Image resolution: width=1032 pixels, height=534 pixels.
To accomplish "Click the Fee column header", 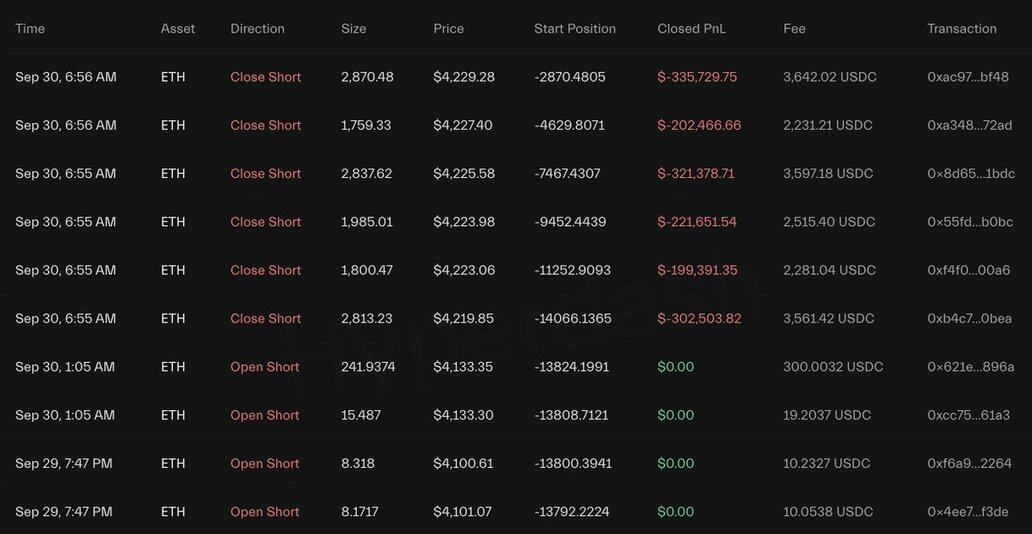I will coord(794,29).
